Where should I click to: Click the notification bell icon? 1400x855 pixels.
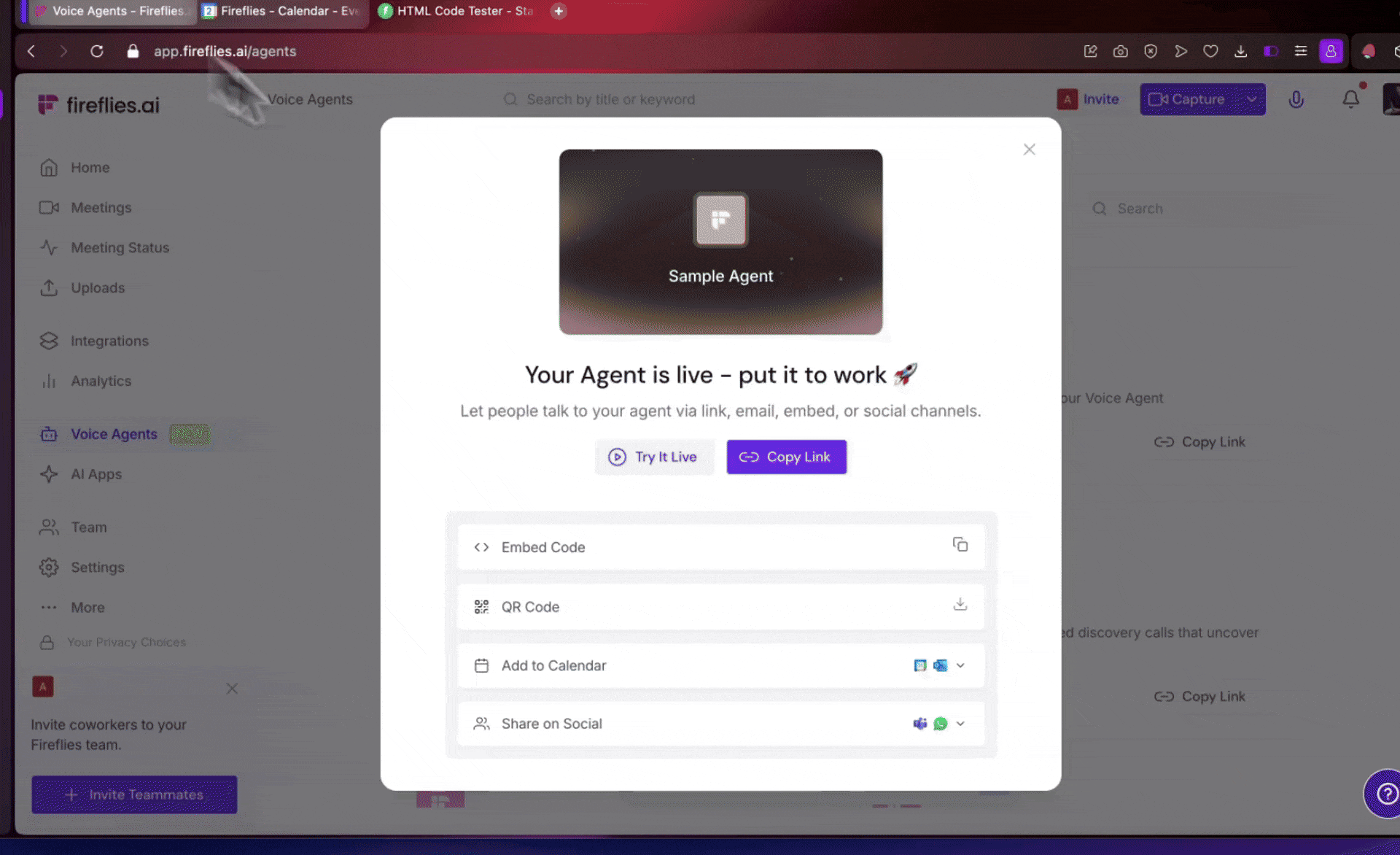[1350, 99]
